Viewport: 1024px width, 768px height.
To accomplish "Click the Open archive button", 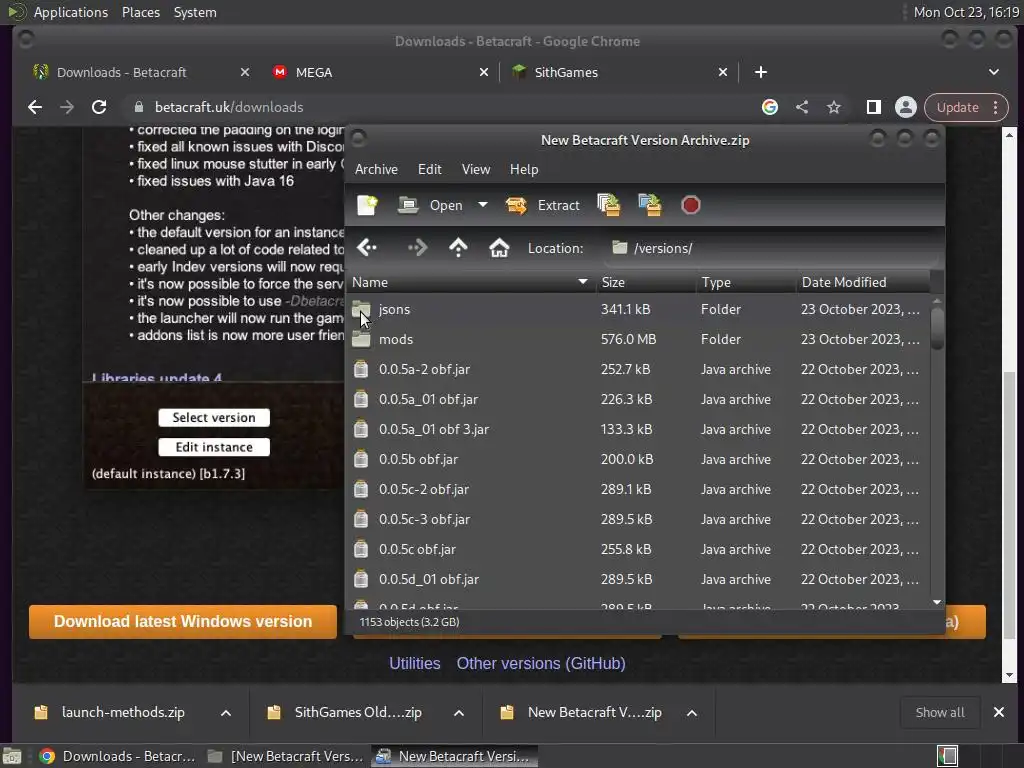I will tap(430, 205).
